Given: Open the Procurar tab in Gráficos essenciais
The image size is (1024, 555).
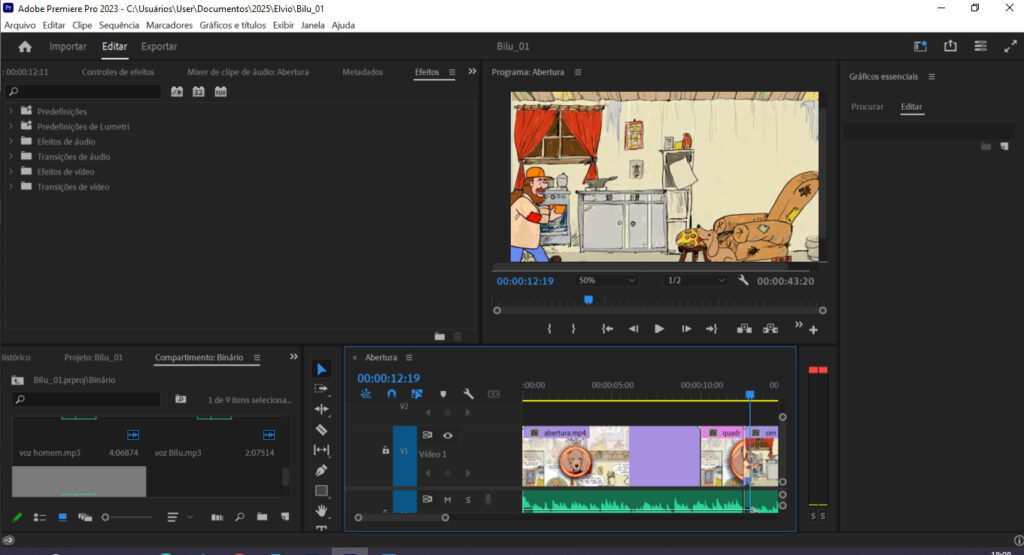Looking at the screenshot, I should pos(867,106).
